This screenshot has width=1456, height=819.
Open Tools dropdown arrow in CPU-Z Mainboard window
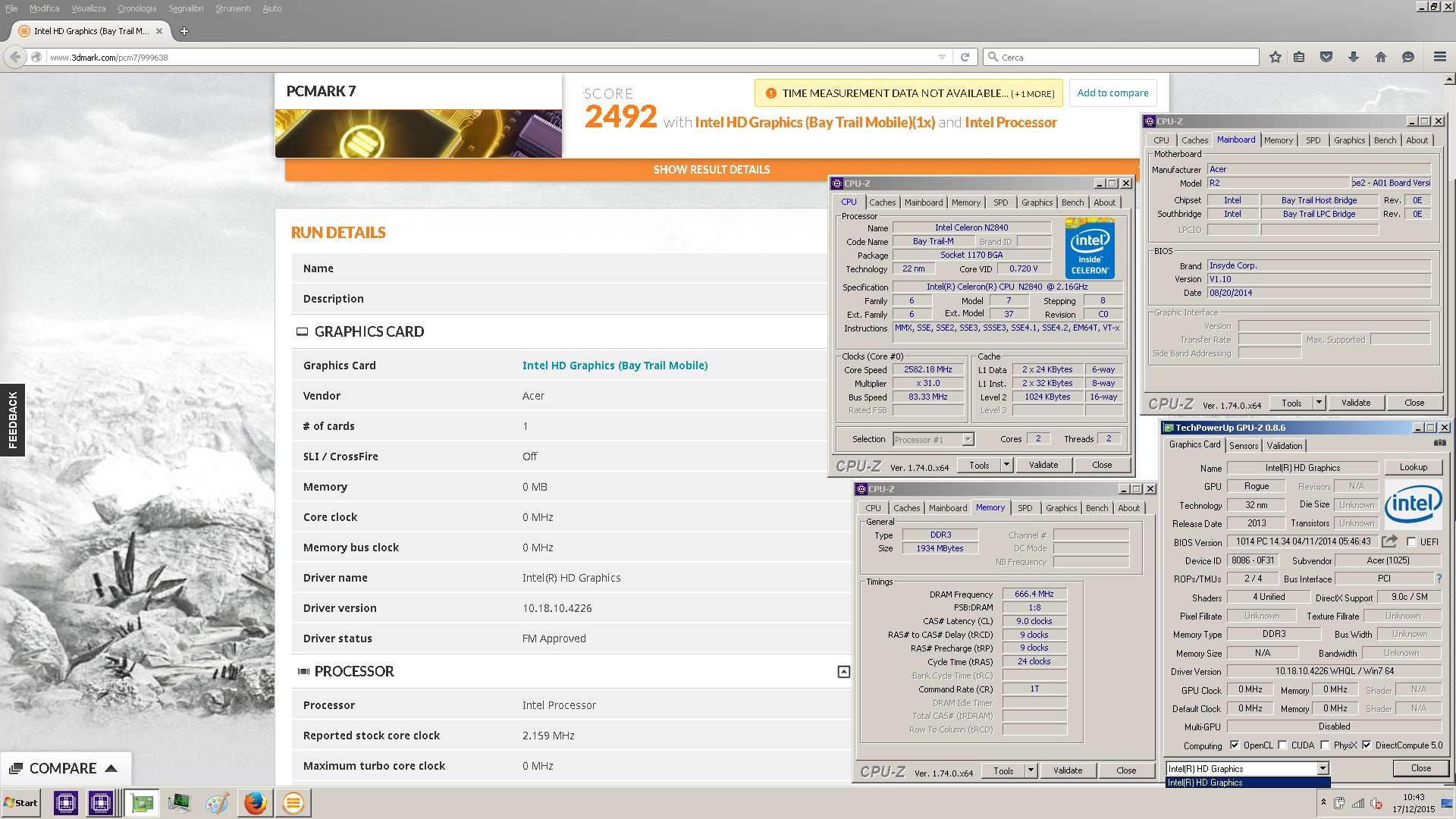(x=1319, y=403)
